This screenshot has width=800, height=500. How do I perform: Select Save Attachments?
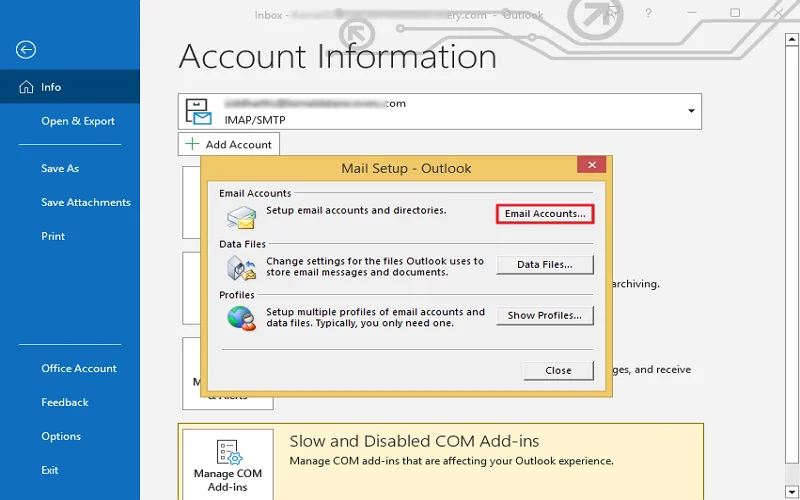coord(86,203)
